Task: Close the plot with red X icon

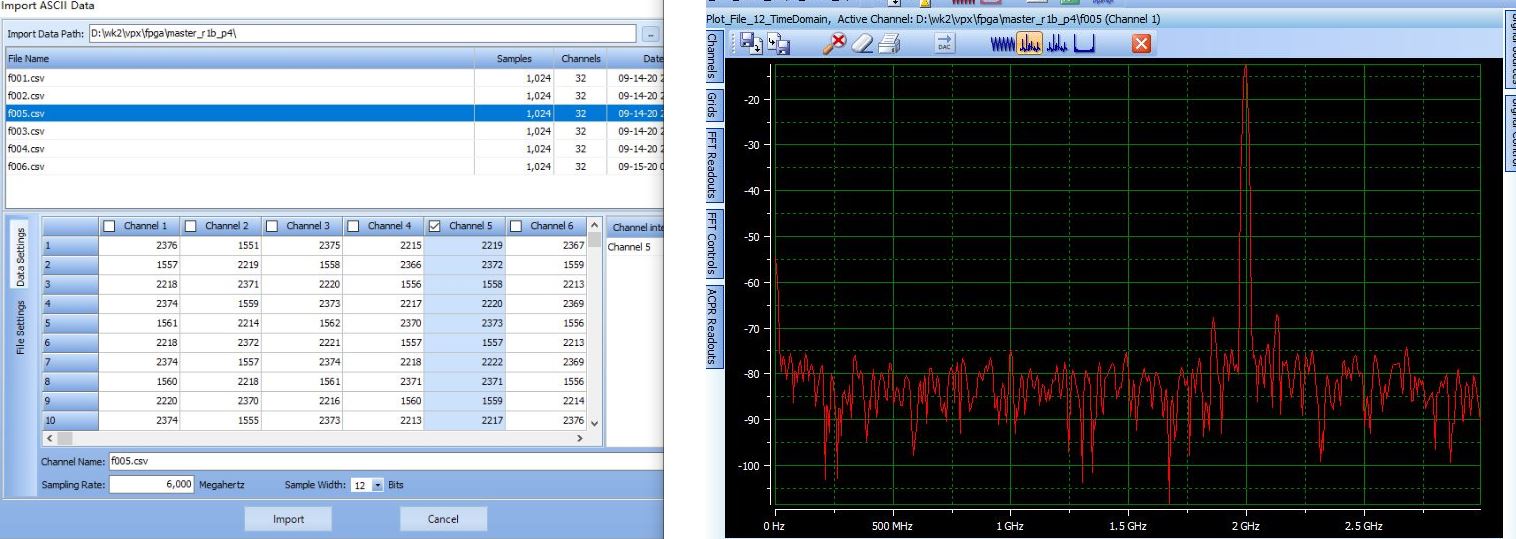Action: point(1139,44)
